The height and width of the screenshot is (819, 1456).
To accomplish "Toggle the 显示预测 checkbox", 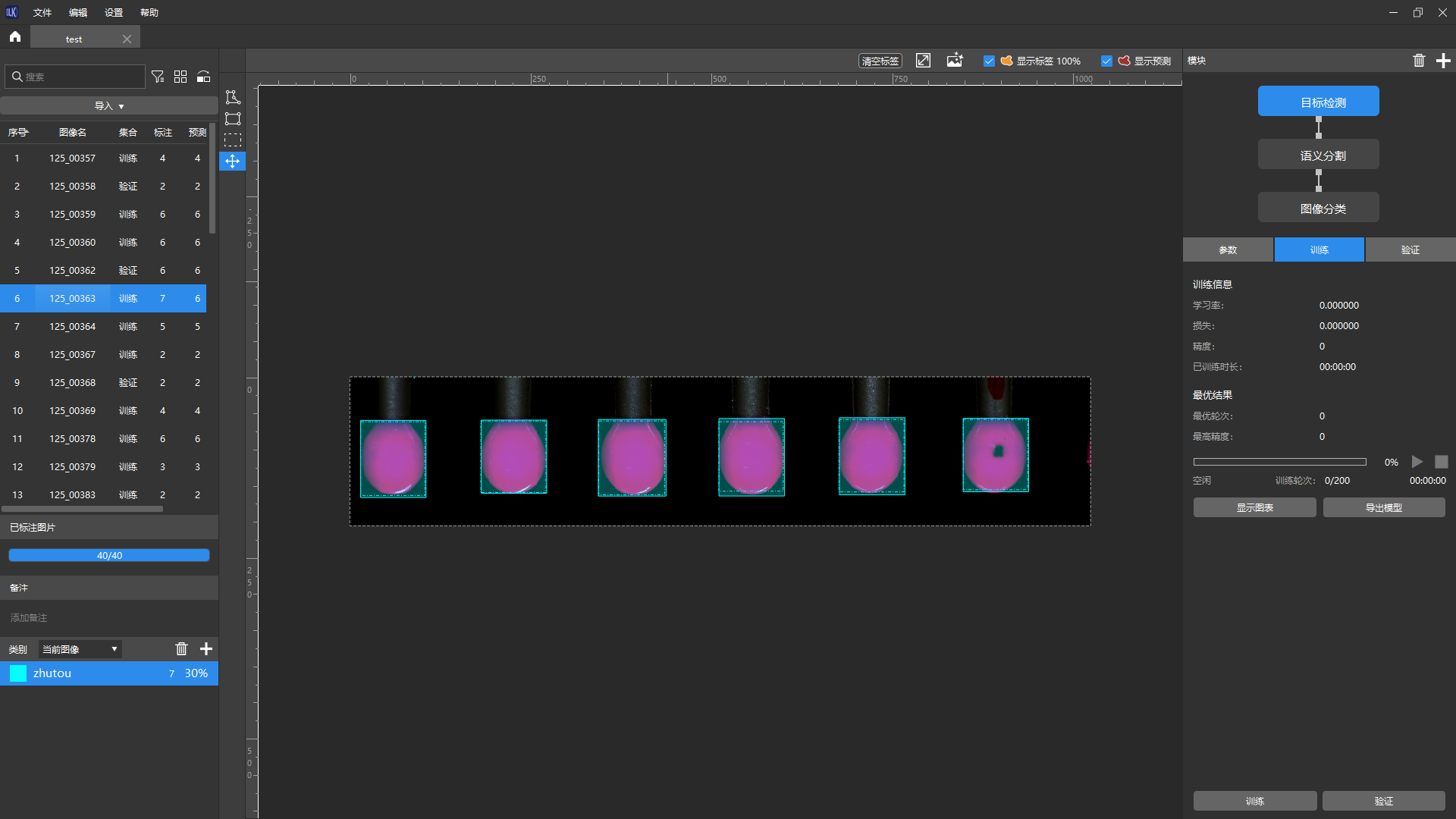I will 1106,61.
